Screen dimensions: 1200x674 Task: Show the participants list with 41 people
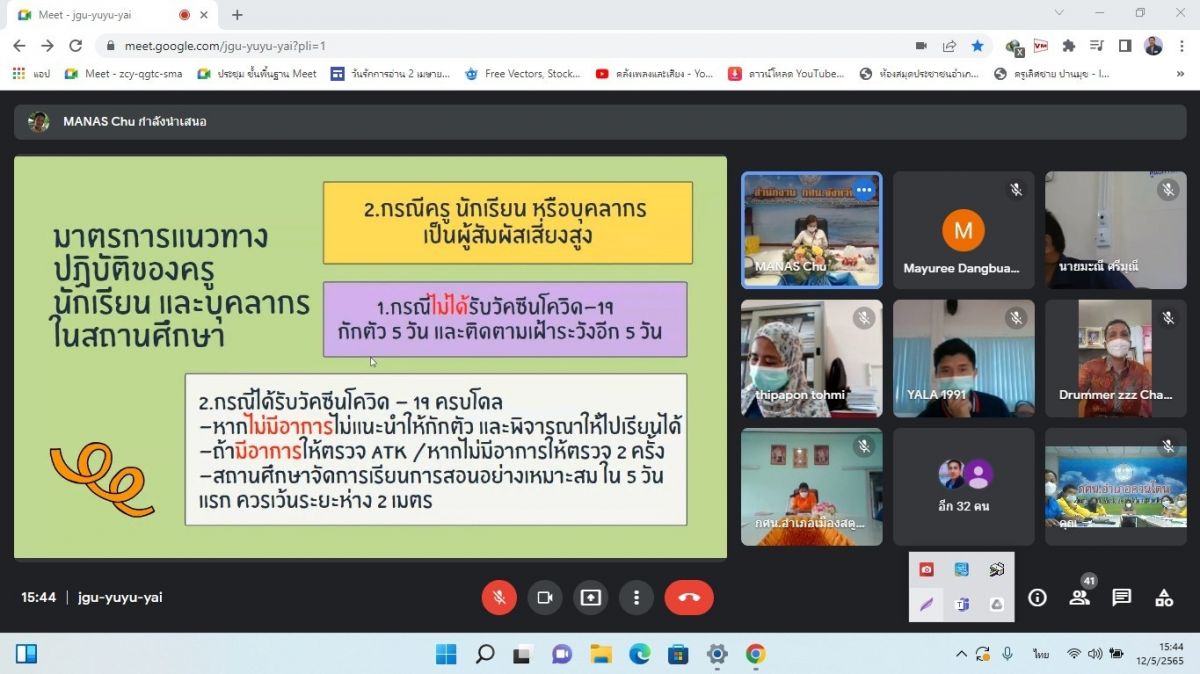click(x=1080, y=598)
